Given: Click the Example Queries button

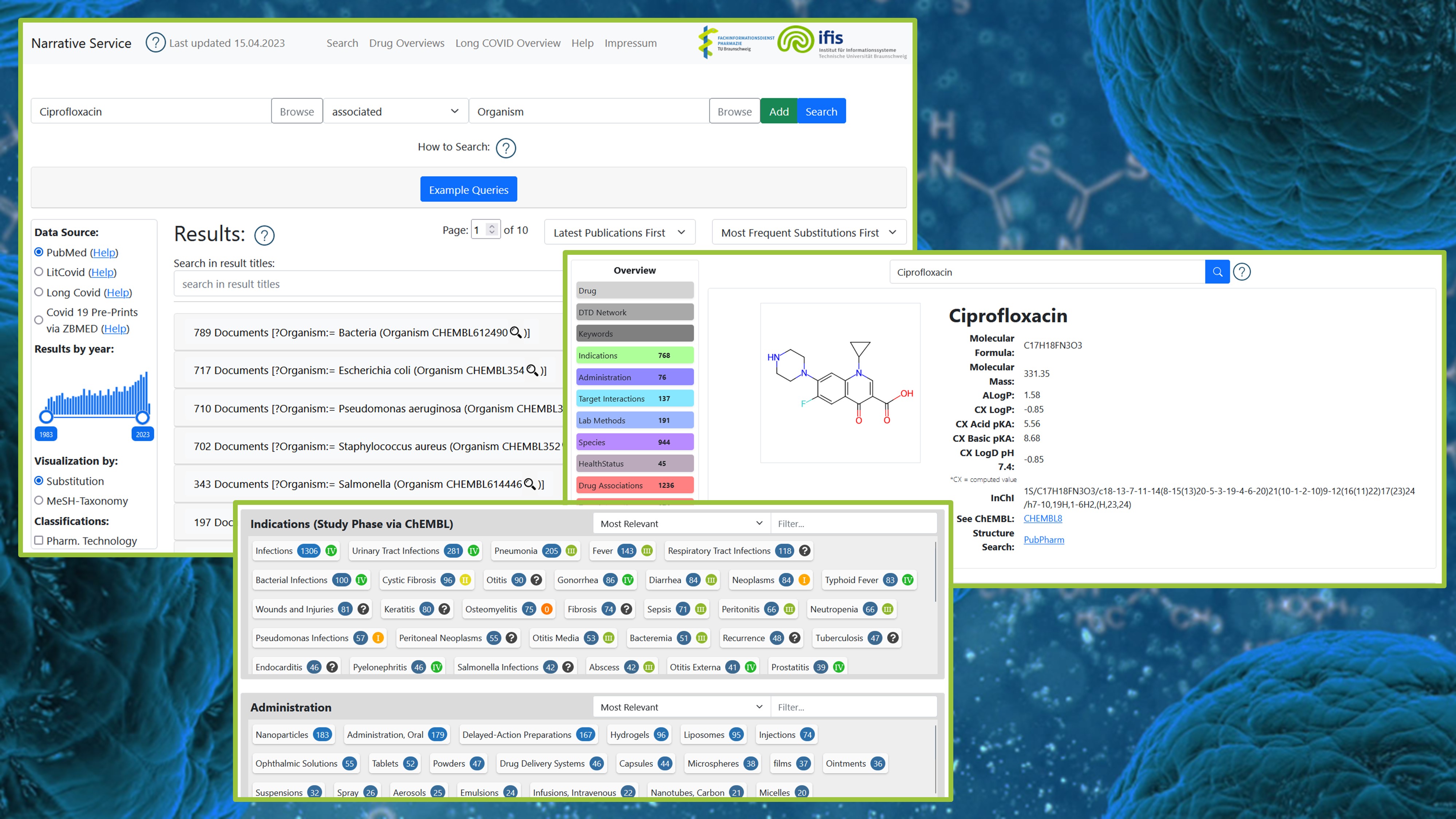Looking at the screenshot, I should click(x=468, y=190).
